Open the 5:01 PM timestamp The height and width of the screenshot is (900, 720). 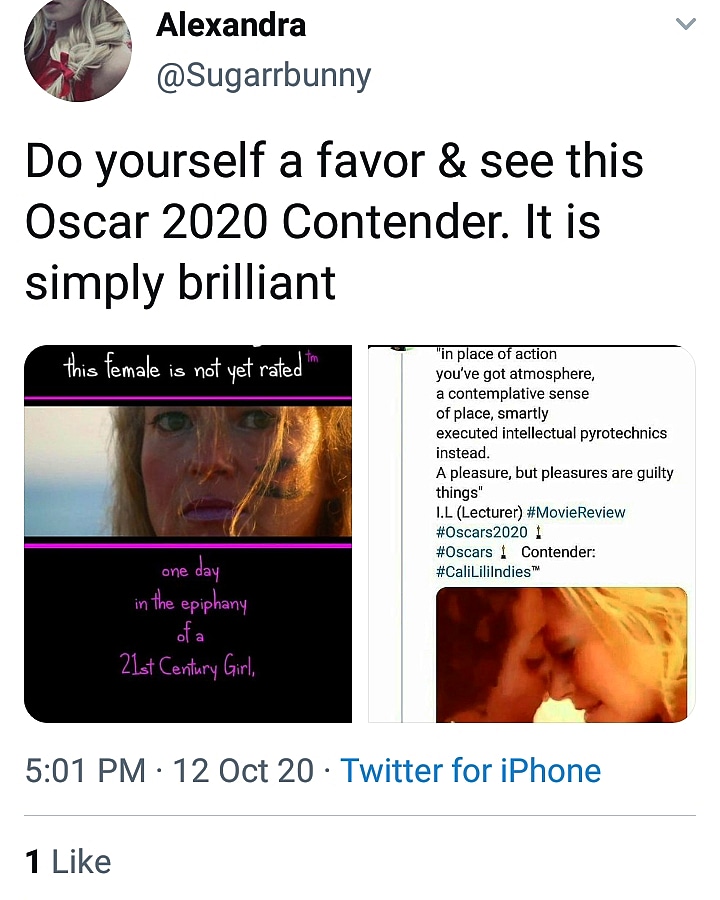click(86, 771)
